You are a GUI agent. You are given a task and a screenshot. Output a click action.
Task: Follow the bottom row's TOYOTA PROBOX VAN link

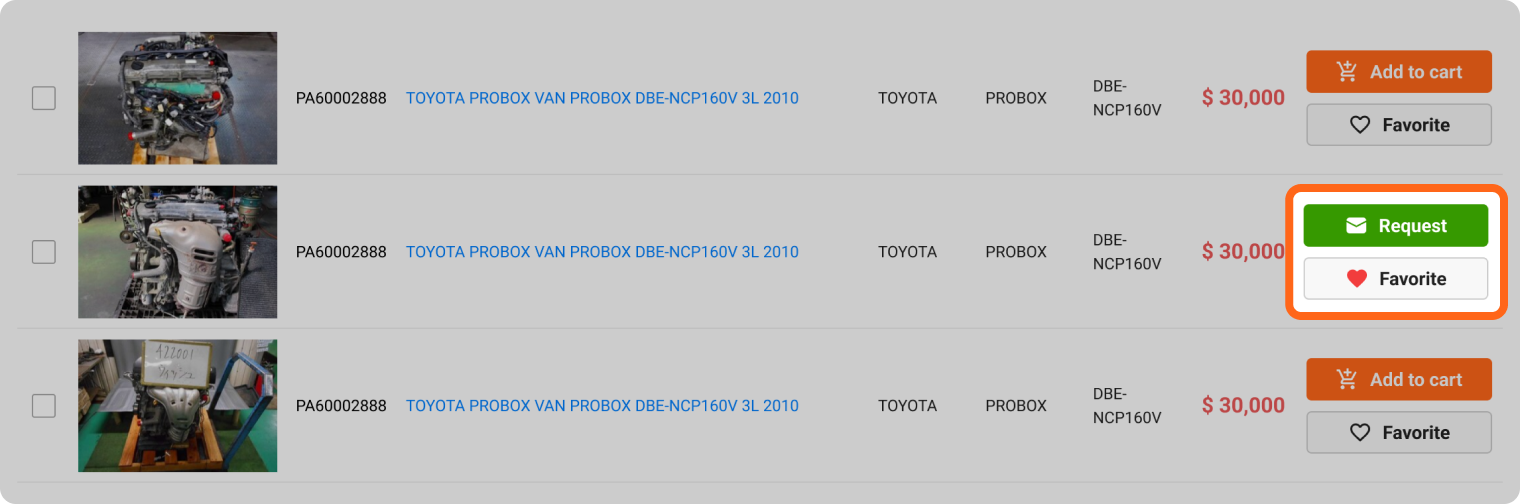[x=602, y=406]
